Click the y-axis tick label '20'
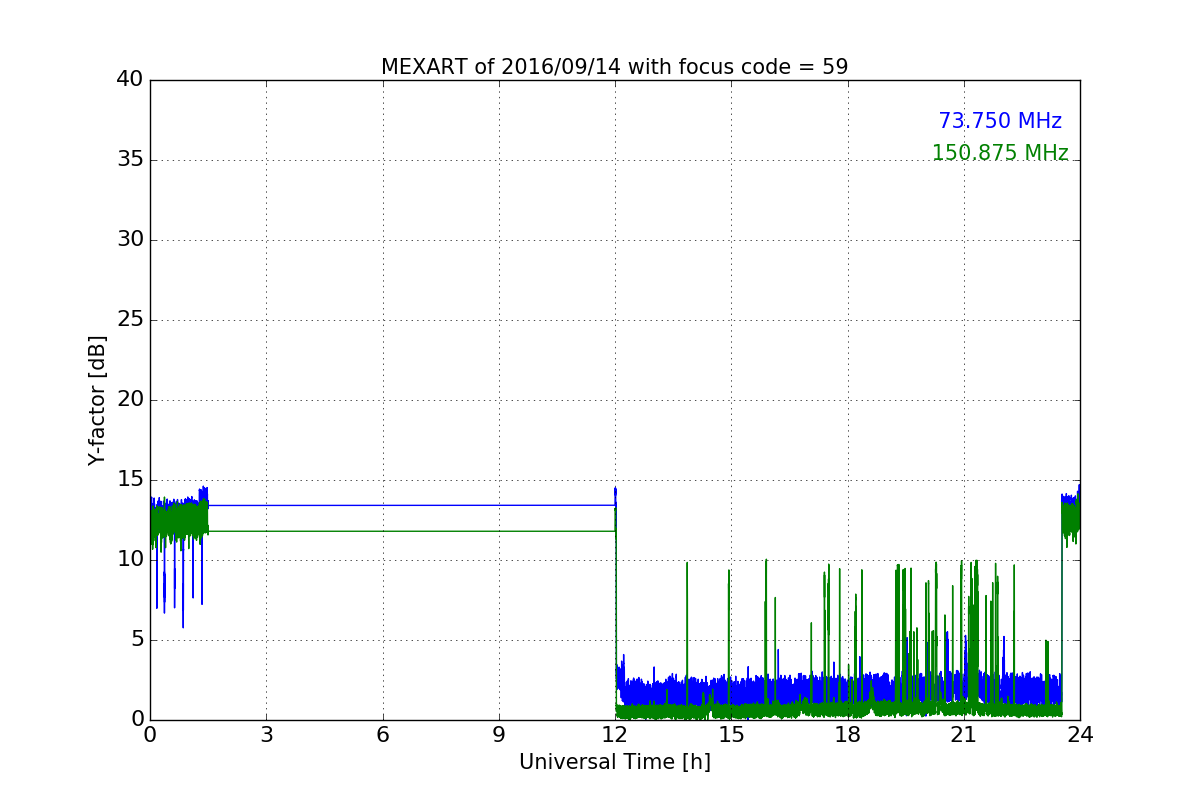1200x800 pixels. [x=131, y=400]
